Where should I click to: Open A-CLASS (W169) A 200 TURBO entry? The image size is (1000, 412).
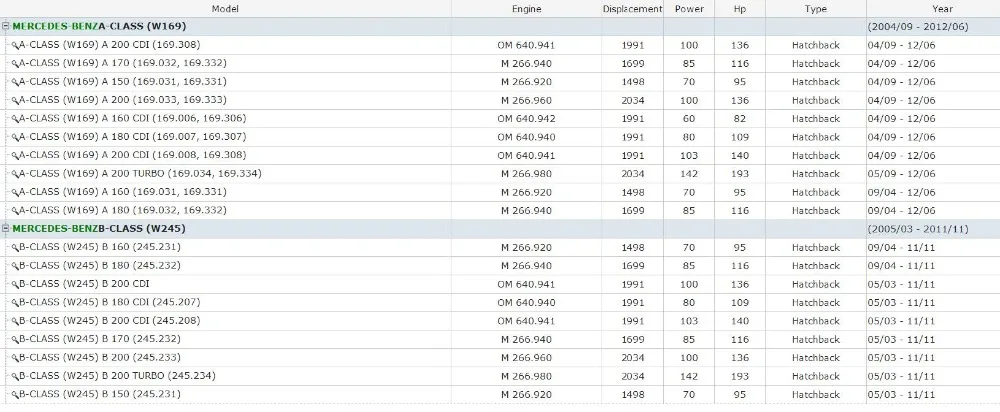[140, 173]
